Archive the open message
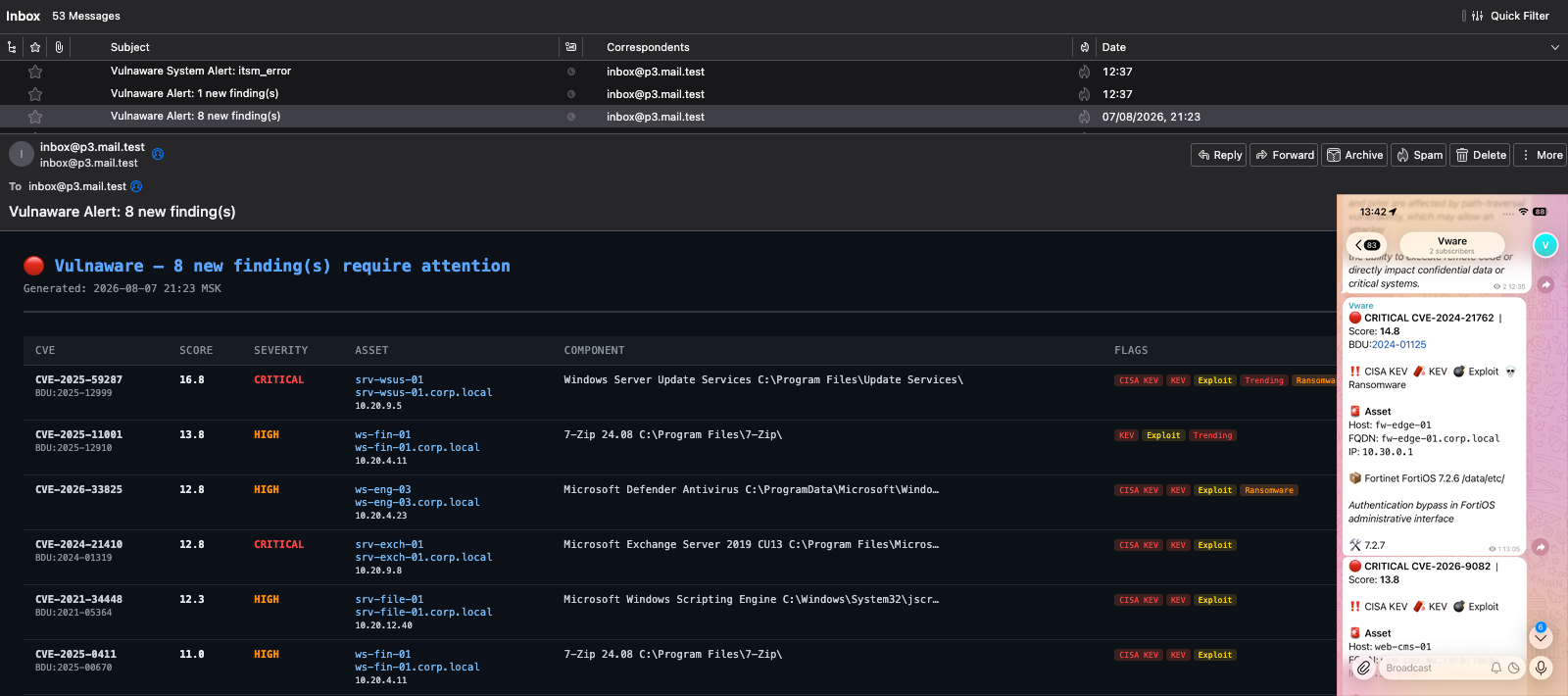Image resolution: width=1568 pixels, height=696 pixels. point(1354,155)
